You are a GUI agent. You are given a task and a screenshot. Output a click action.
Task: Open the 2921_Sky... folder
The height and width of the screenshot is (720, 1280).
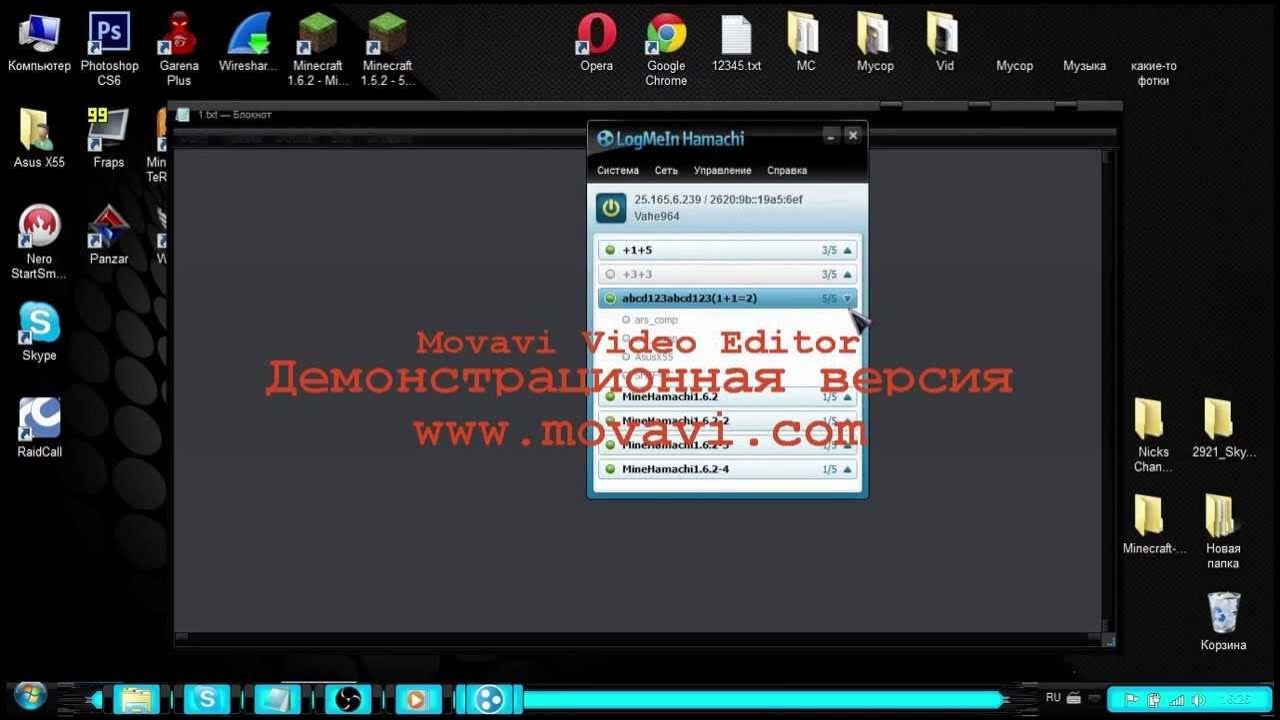[x=1223, y=428]
